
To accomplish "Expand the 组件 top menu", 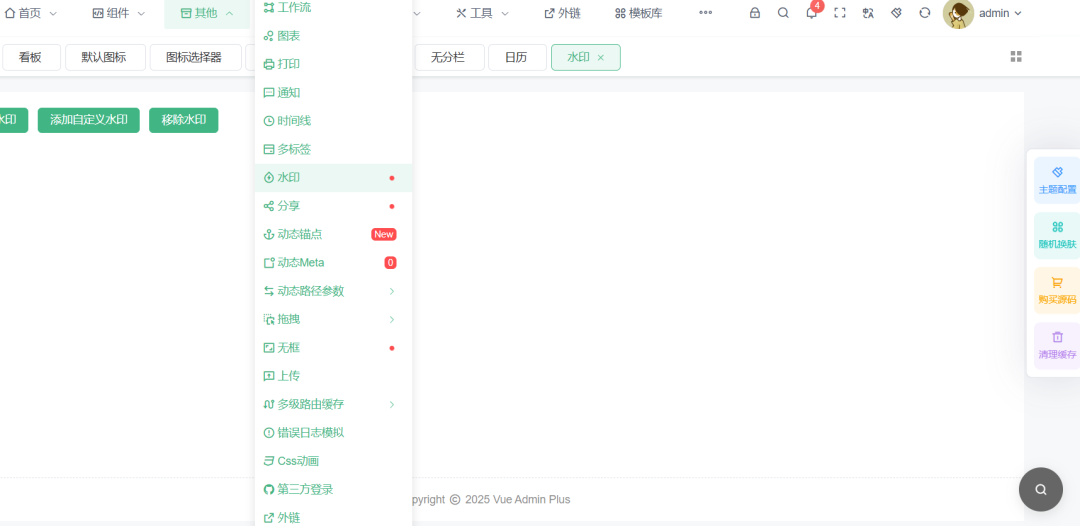I will coord(119,13).
